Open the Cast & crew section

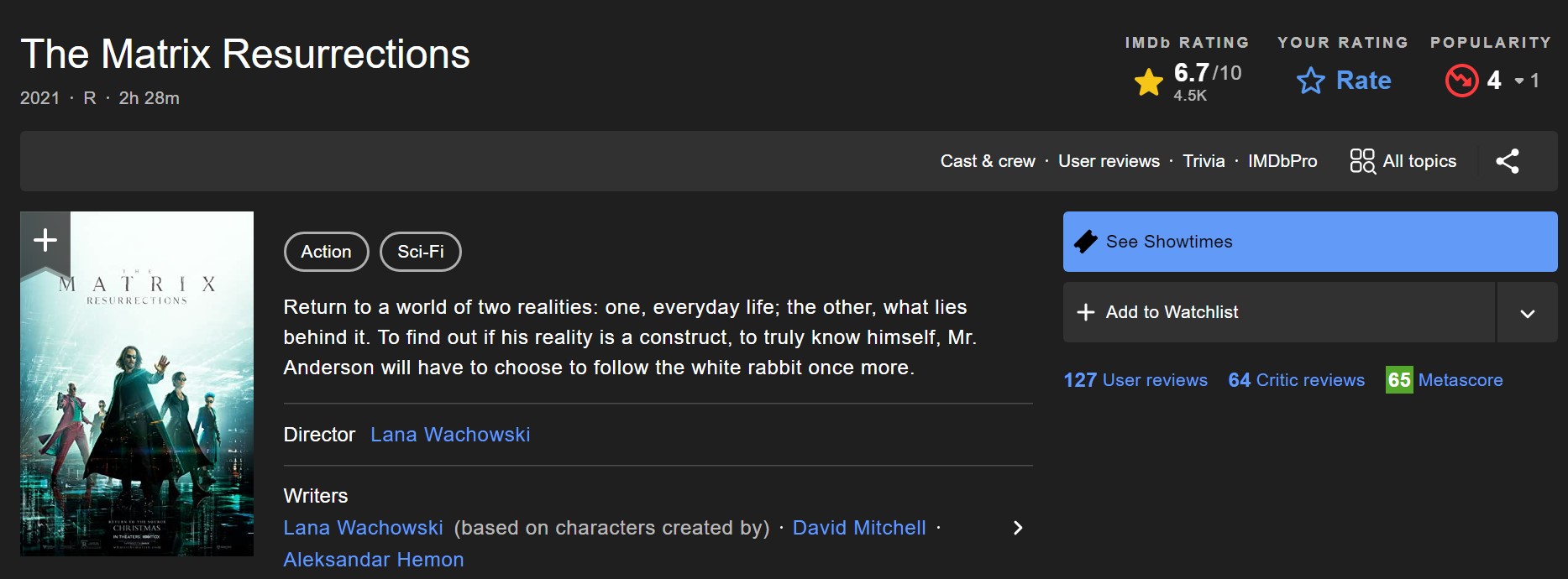pyautogui.click(x=988, y=161)
